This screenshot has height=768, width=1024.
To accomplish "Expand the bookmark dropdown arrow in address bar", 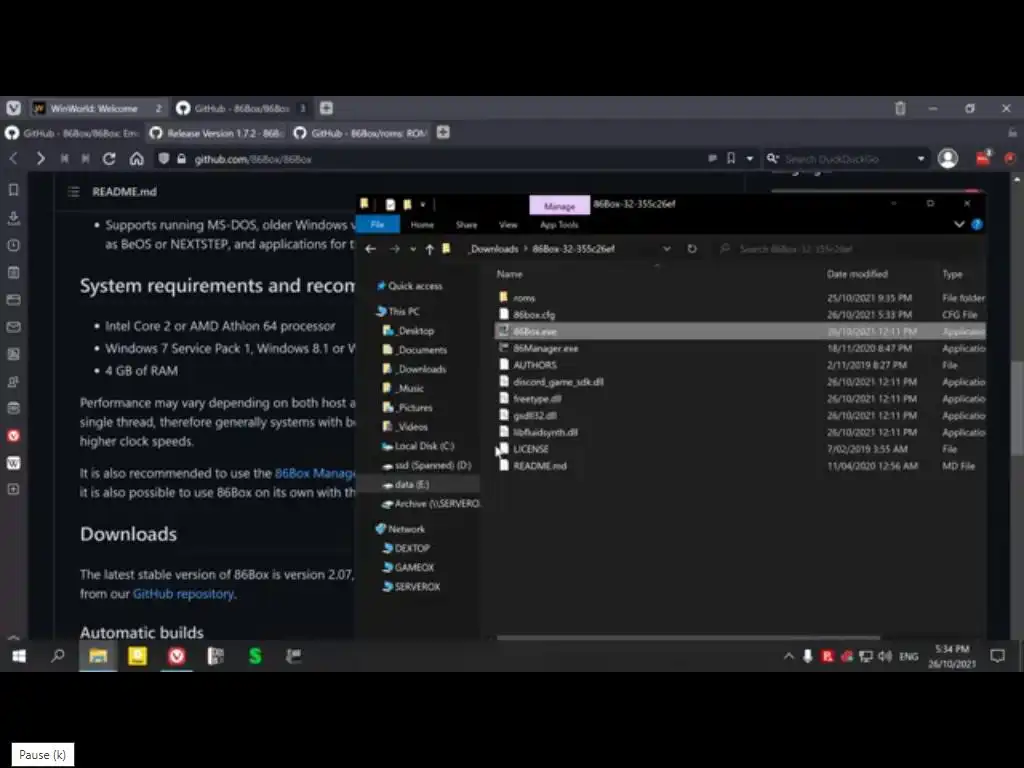I will (750, 159).
